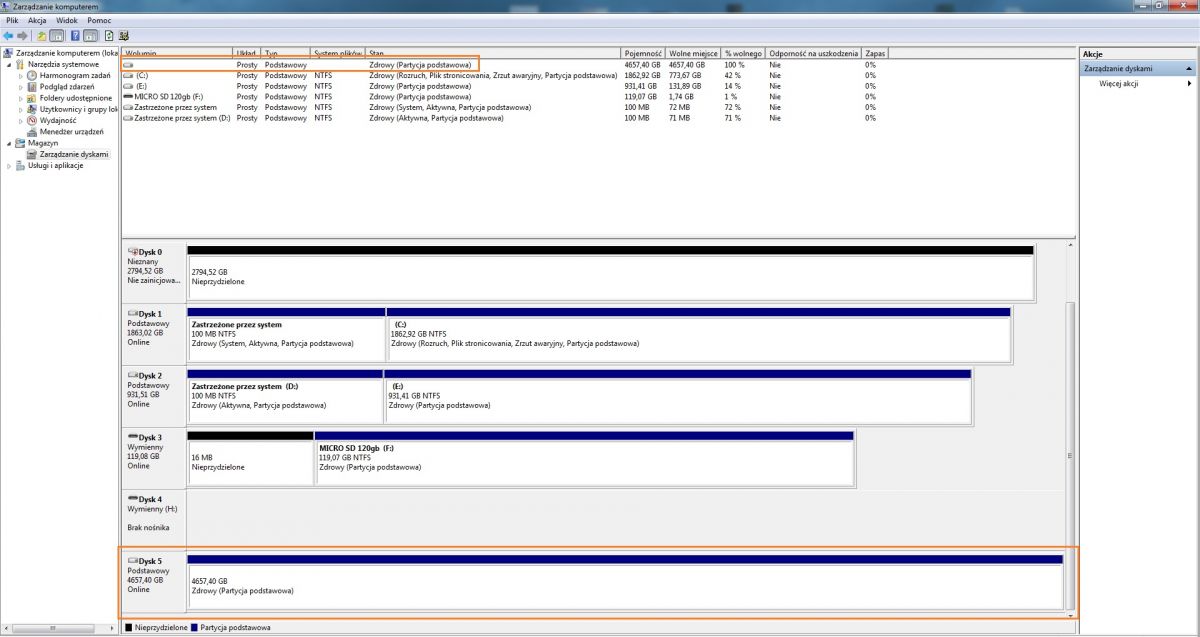Screen dimensions: 1200x637
Task: Sort by Odporność na uszkodzenia column header
Action: pos(814,52)
